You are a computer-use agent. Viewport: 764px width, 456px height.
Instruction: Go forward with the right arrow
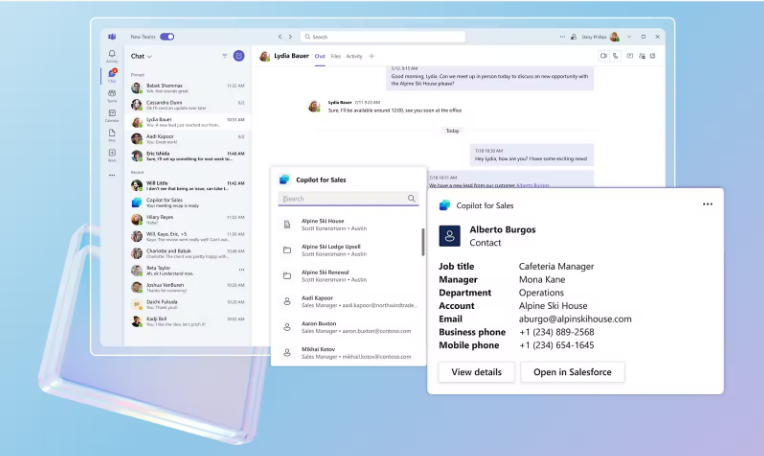tap(290, 37)
